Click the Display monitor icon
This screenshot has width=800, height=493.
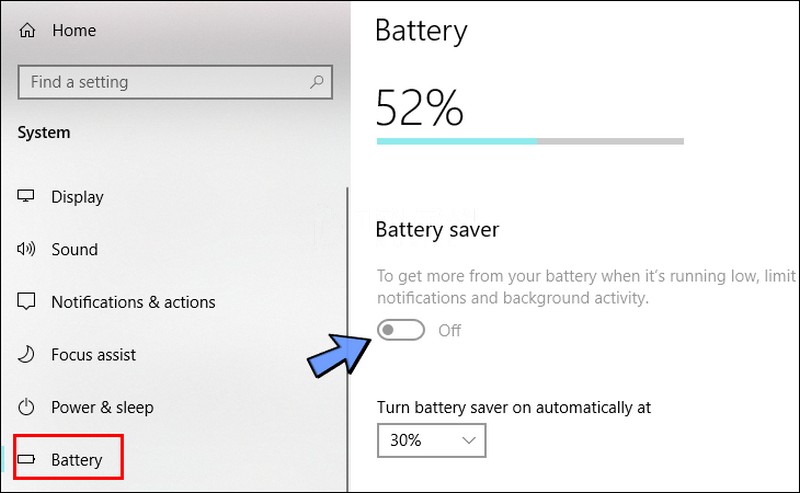click(28, 197)
